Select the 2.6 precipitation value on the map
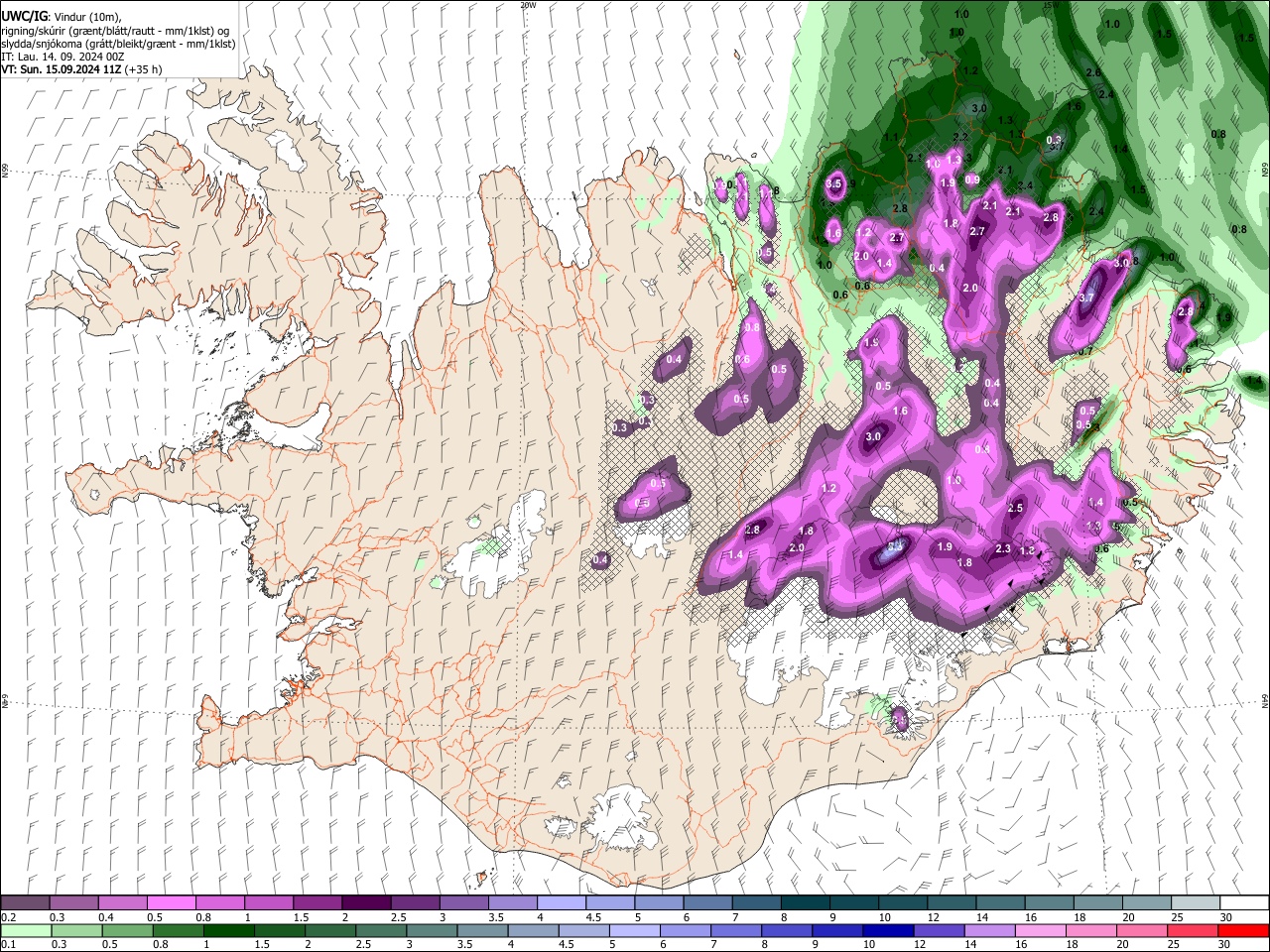Screen dimensions: 1270x952 click(x=1093, y=73)
